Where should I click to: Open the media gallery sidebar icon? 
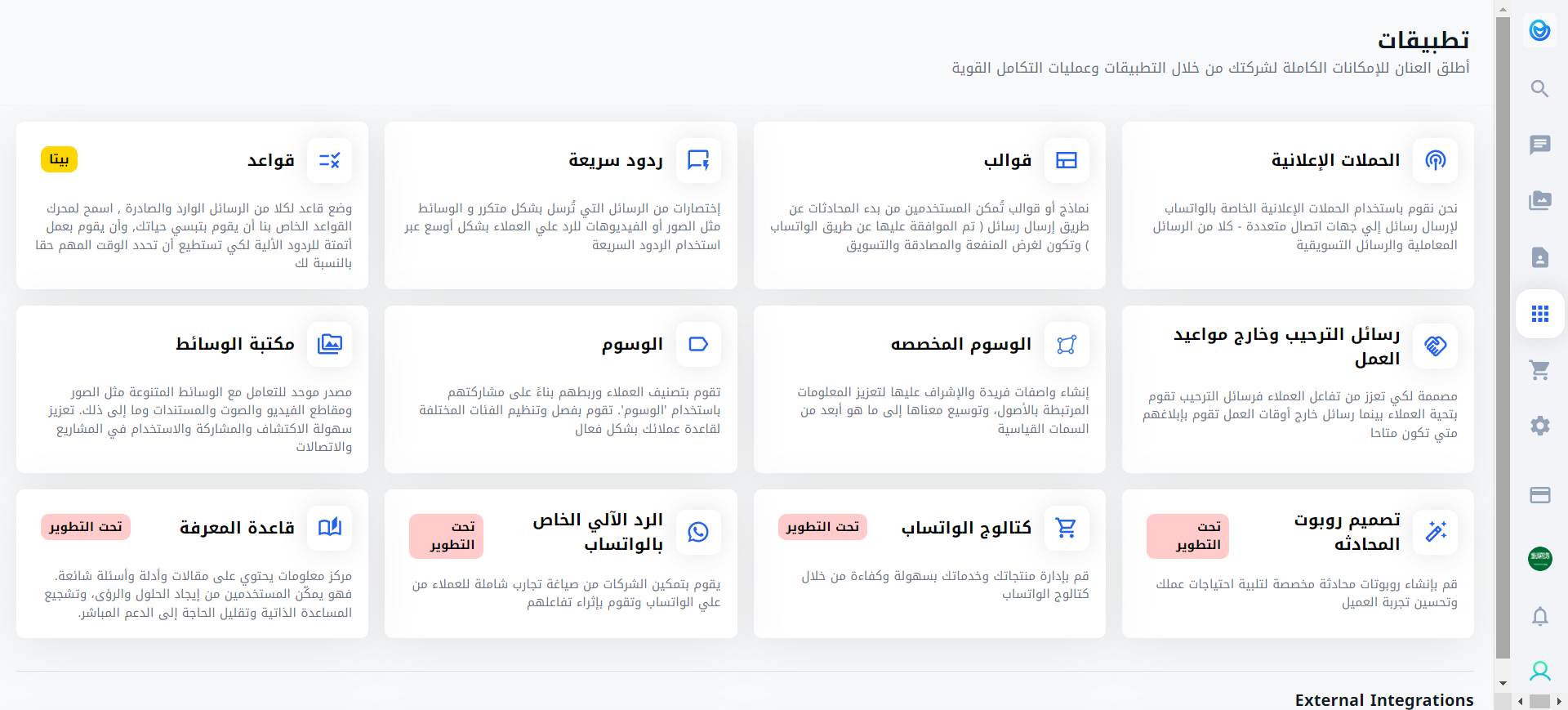coord(1539,200)
